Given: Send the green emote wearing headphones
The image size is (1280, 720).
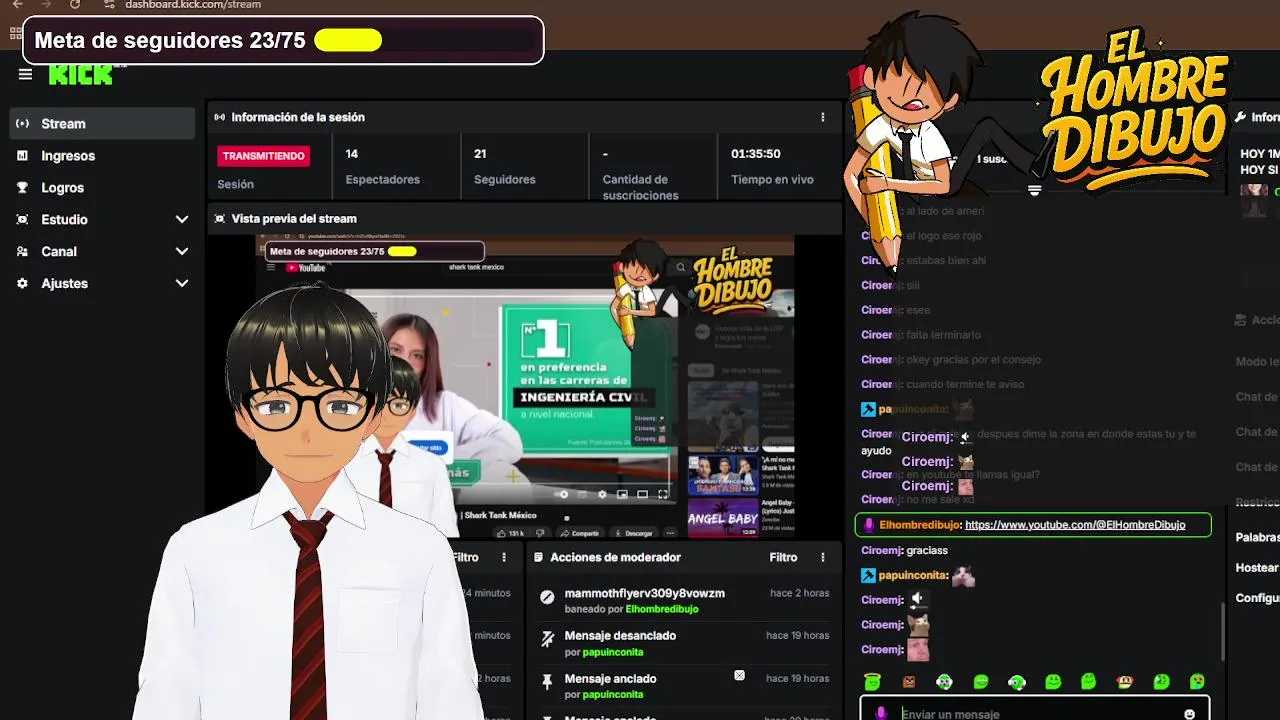Looking at the screenshot, I should coord(1017,682).
